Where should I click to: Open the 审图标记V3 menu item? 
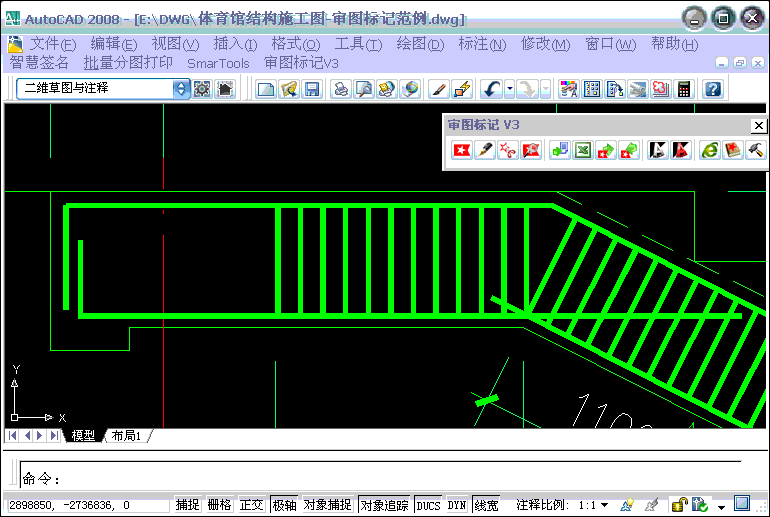302,62
